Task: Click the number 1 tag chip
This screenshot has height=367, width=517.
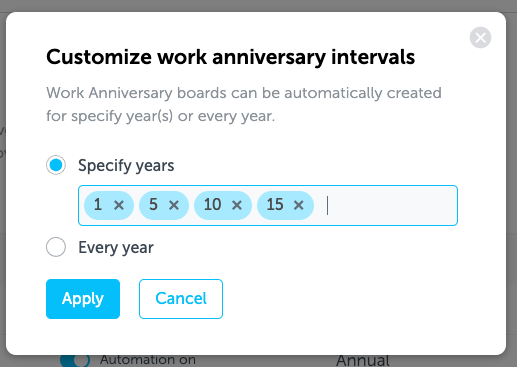Action: 98,205
